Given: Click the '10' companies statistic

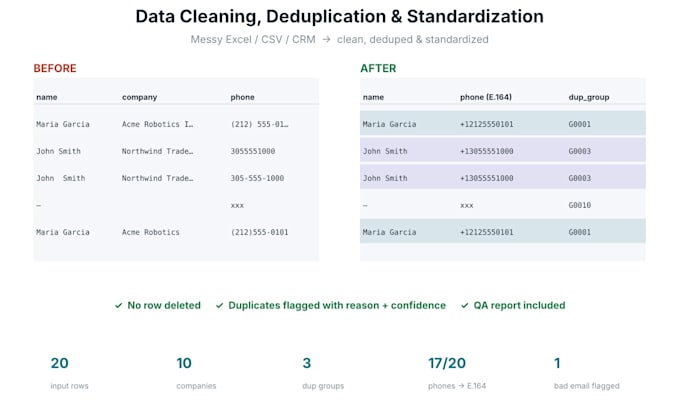Looking at the screenshot, I should [184, 363].
